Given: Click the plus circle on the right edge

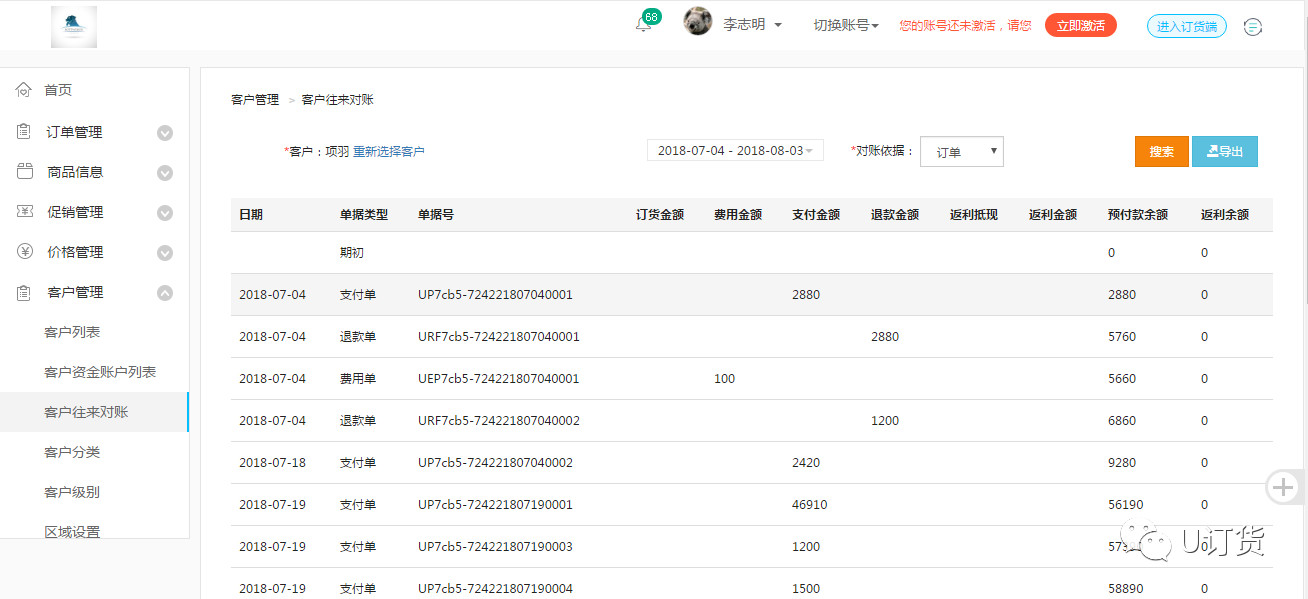Looking at the screenshot, I should 1283,487.
